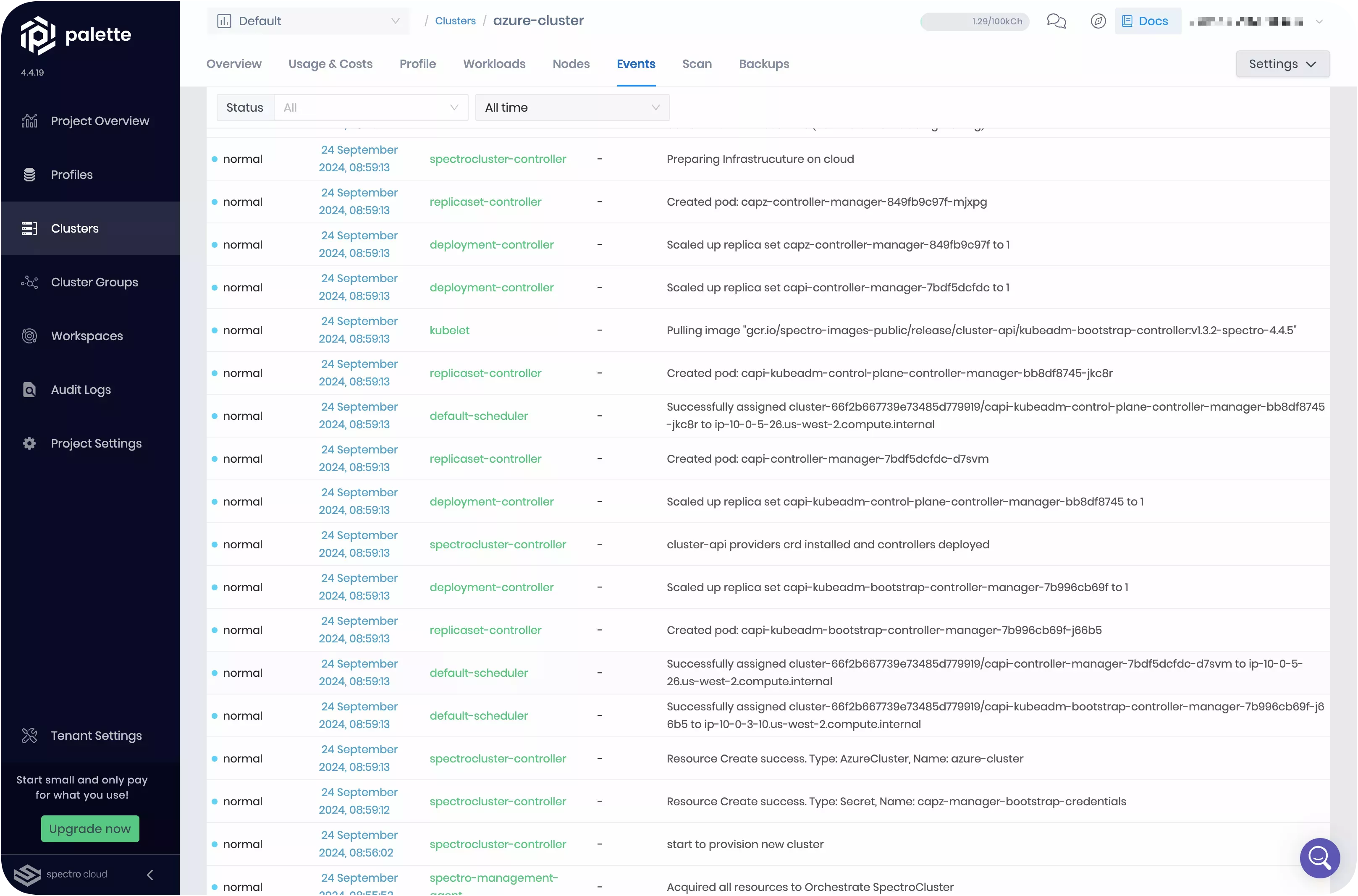Collapse the sidebar with left chevron
1358x896 pixels.
(150, 874)
